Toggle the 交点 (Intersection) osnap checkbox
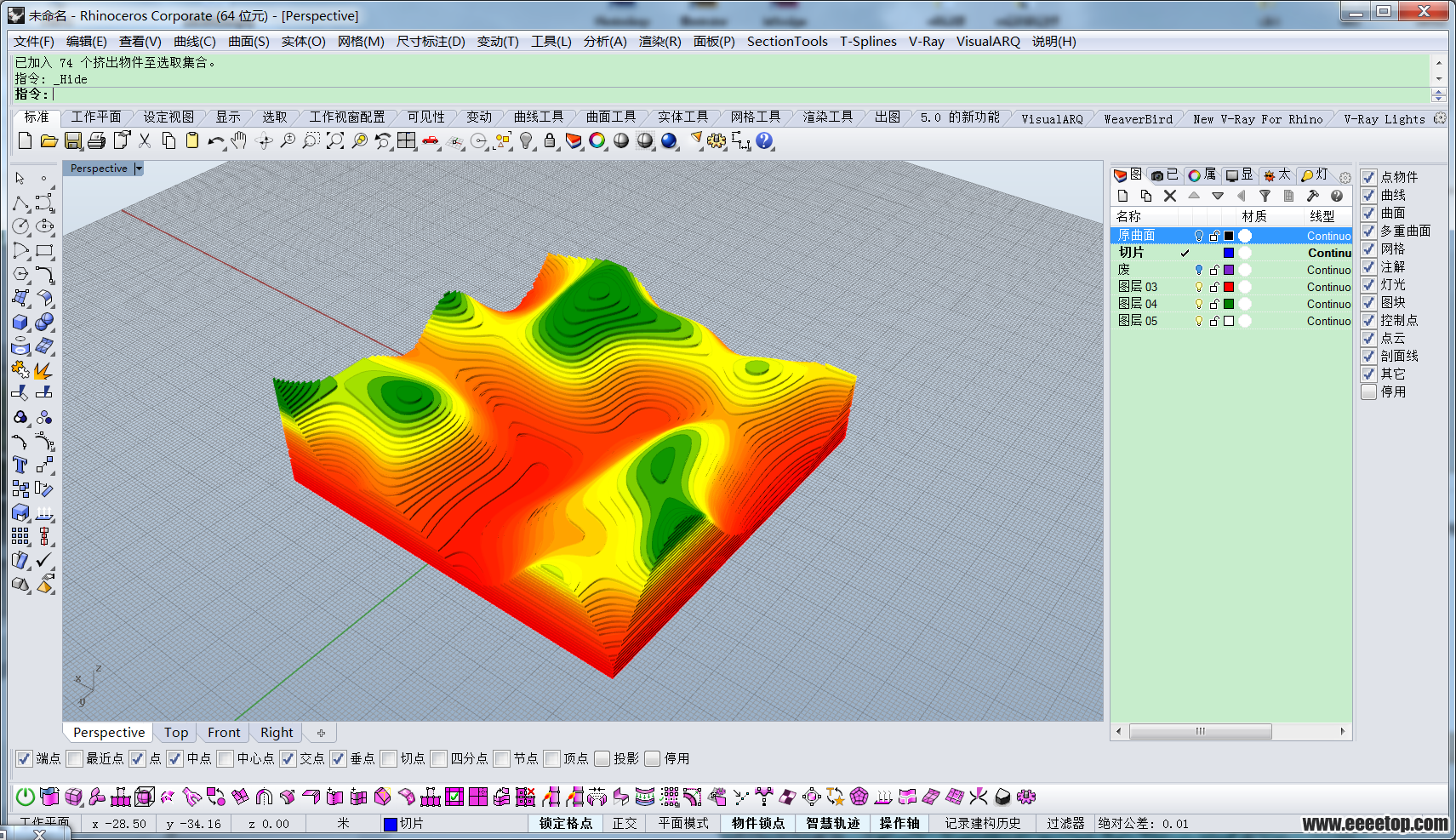 (x=288, y=758)
